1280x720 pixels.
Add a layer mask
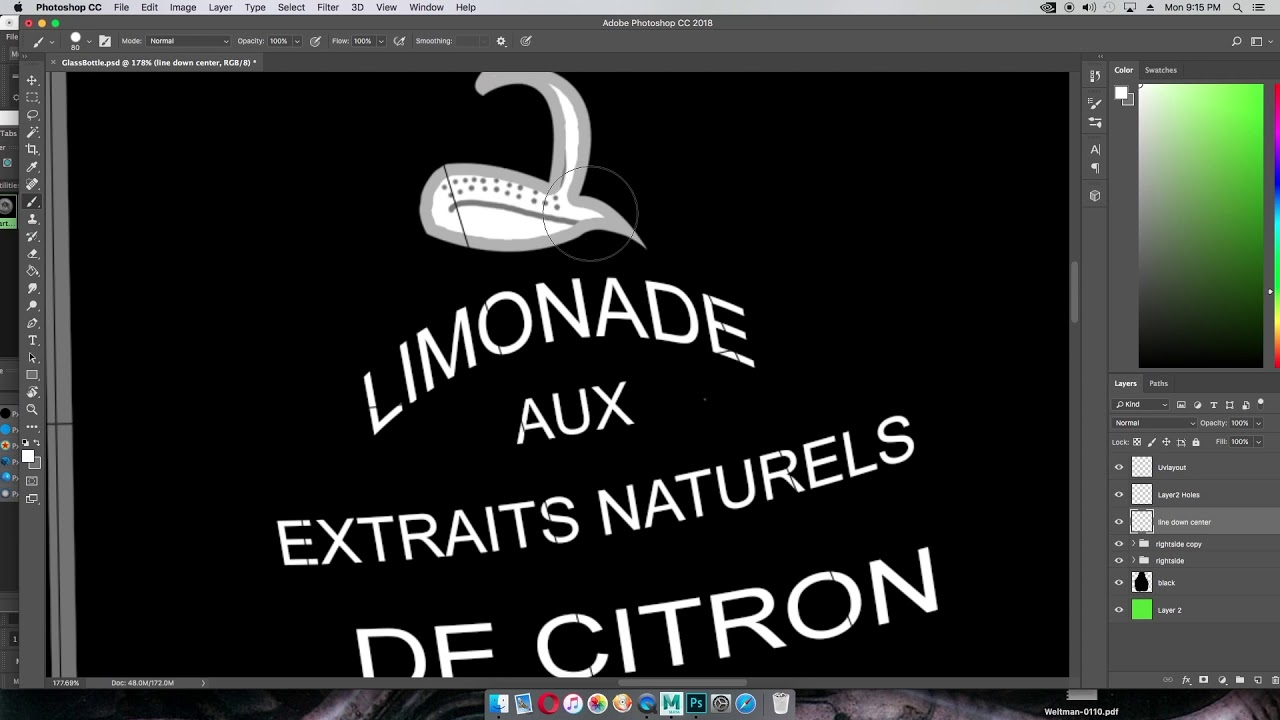pos(1204,680)
